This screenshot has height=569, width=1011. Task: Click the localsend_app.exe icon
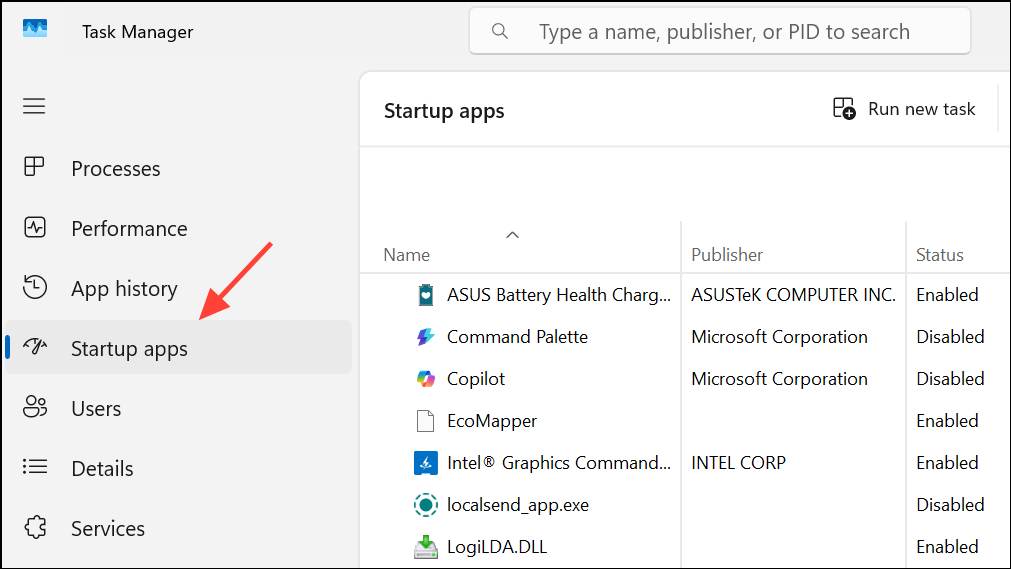426,505
